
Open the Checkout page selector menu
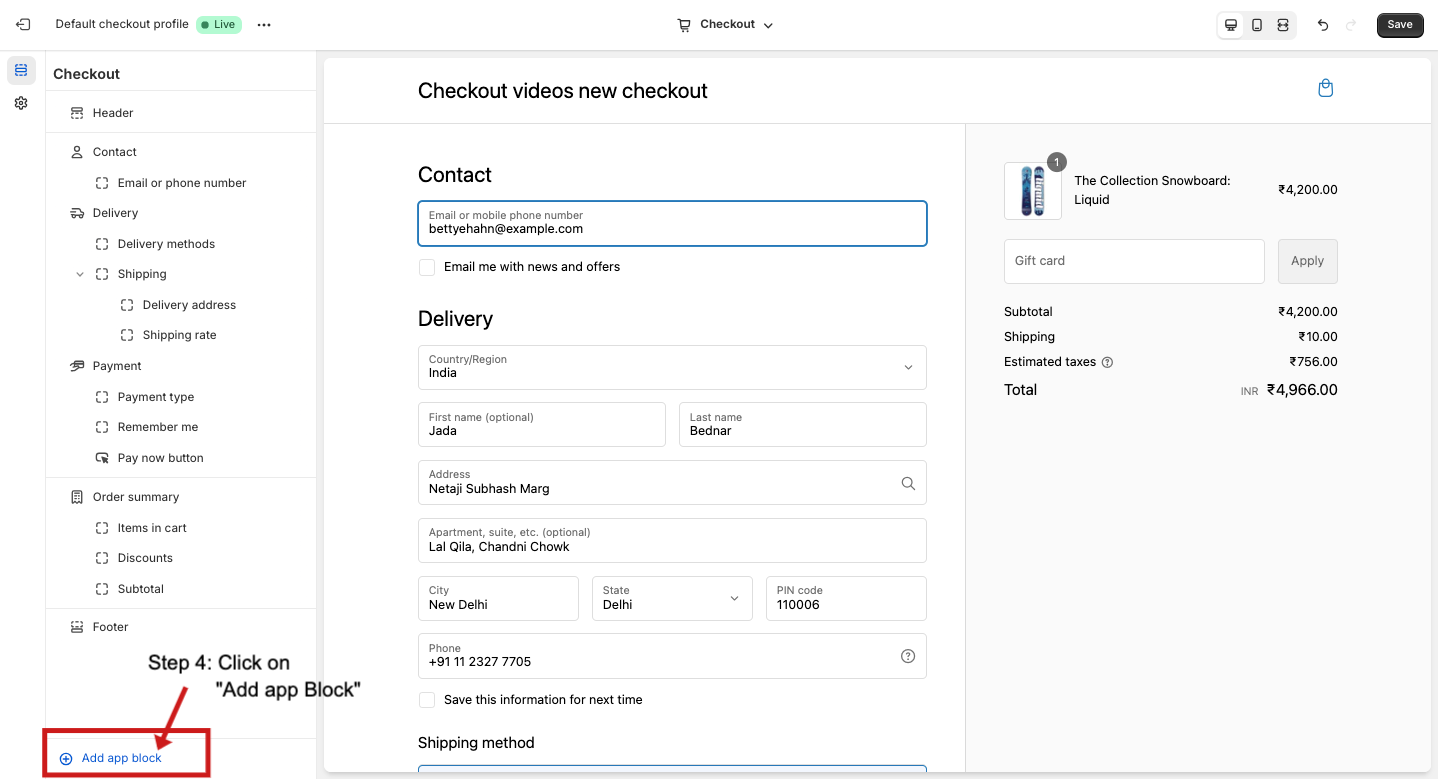726,25
